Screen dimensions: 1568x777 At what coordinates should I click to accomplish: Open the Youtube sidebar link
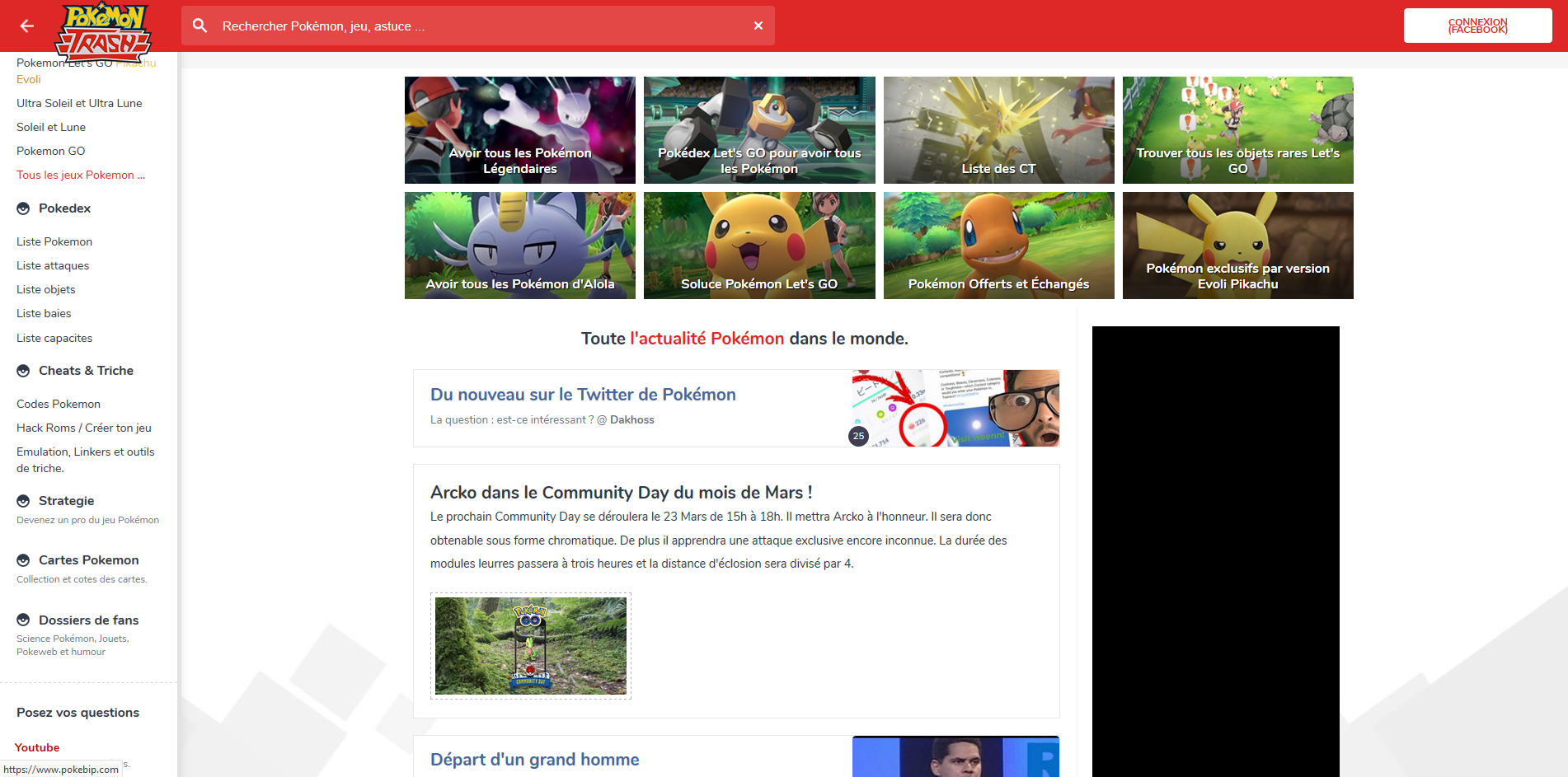pos(37,747)
